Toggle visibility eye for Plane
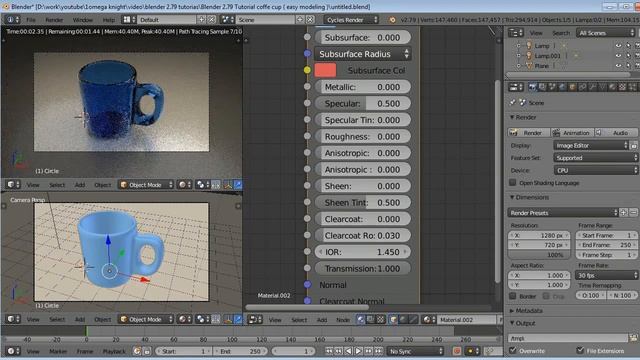Screen dimensions: 640x360 [x=618, y=65]
